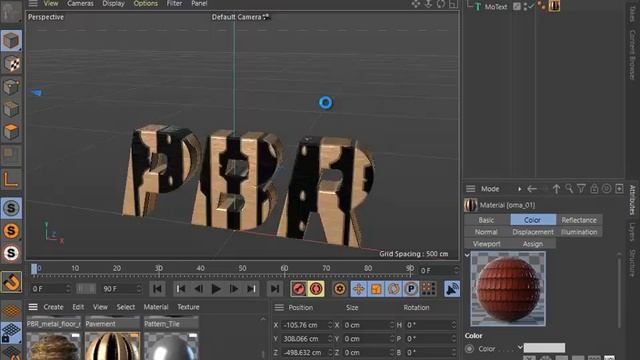Screen dimensions: 640x360
Task: Open the Mode arrow in Attributes
Action: [x=519, y=189]
